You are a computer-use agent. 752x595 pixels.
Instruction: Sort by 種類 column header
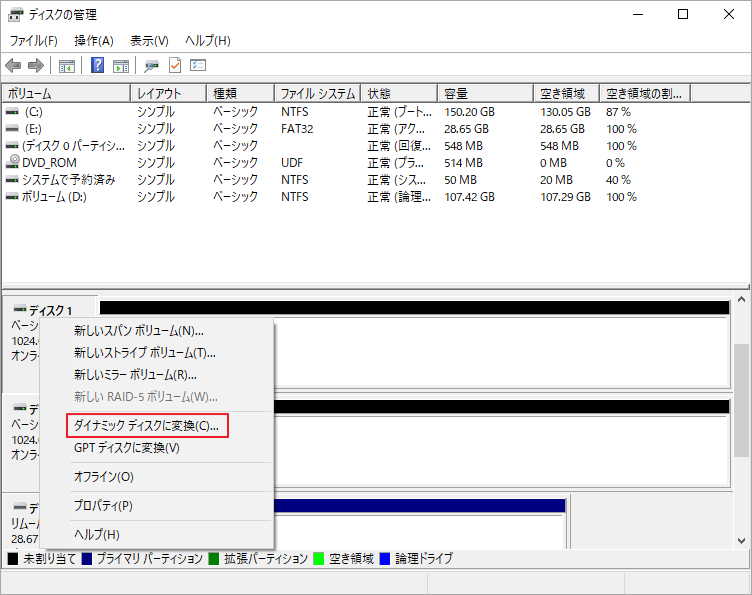coord(241,93)
